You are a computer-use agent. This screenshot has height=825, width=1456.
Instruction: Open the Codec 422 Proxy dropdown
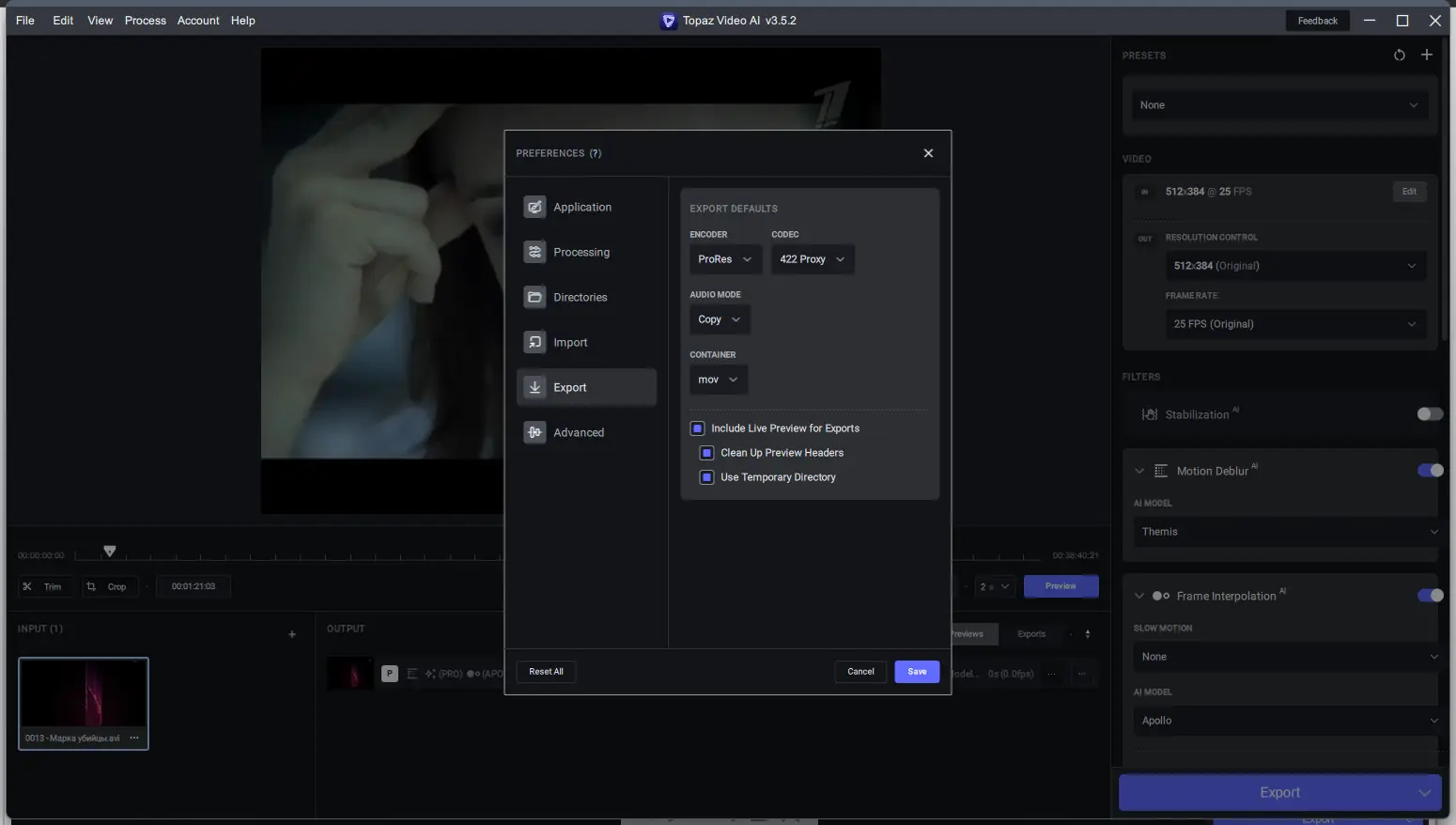(812, 258)
